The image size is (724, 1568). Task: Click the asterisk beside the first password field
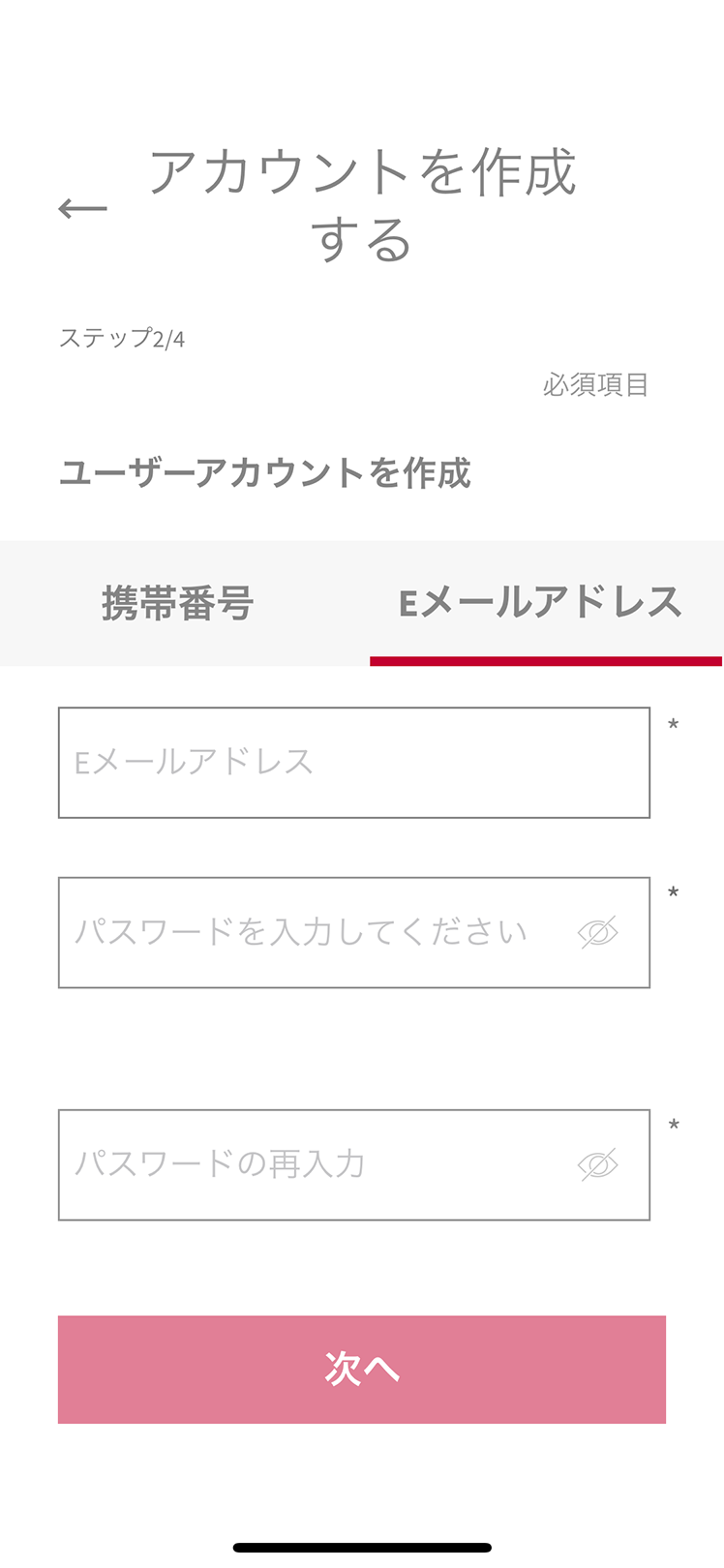click(x=674, y=893)
